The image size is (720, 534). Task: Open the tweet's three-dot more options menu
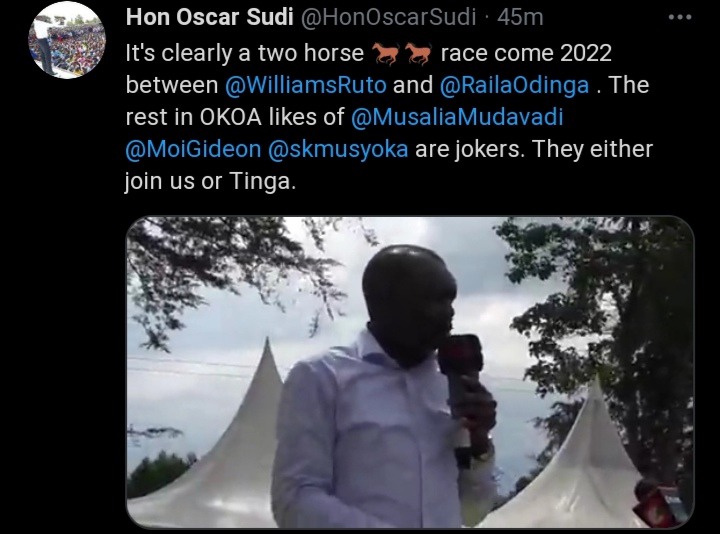click(680, 17)
